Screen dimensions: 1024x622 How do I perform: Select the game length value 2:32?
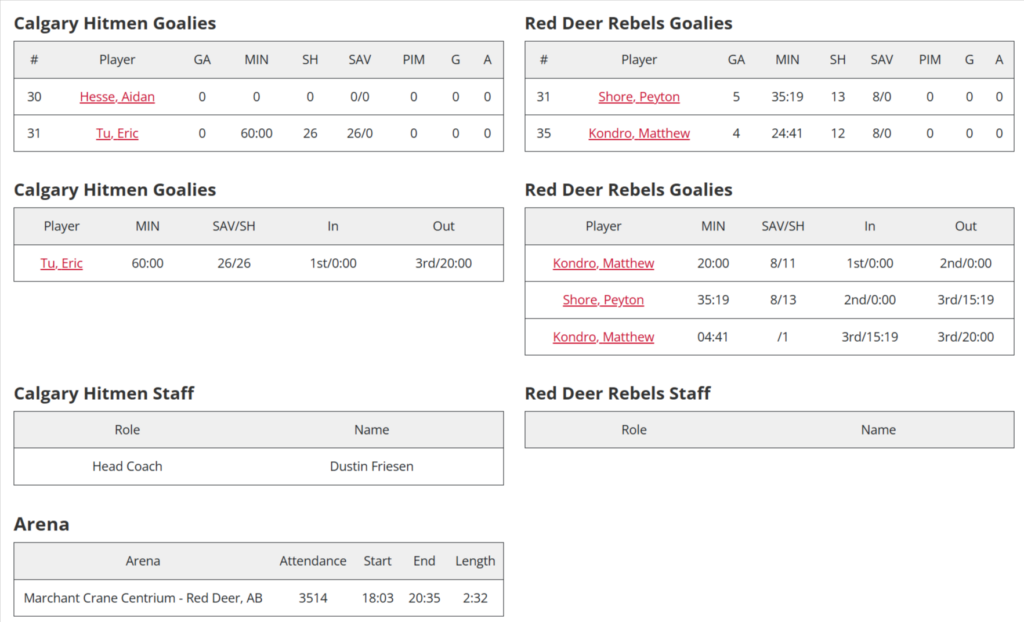[x=475, y=598]
